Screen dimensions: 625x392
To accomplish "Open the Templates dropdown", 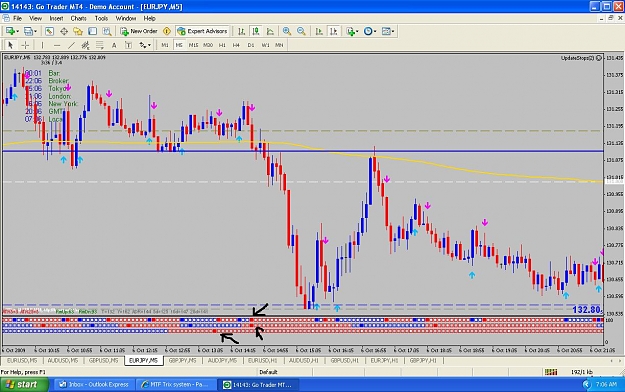I will pyautogui.click(x=393, y=31).
